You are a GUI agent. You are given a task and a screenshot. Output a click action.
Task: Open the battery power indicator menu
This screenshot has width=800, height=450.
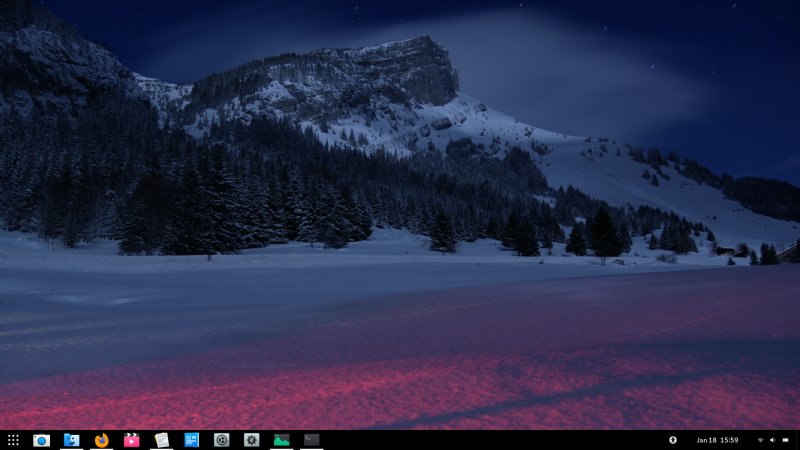(787, 440)
